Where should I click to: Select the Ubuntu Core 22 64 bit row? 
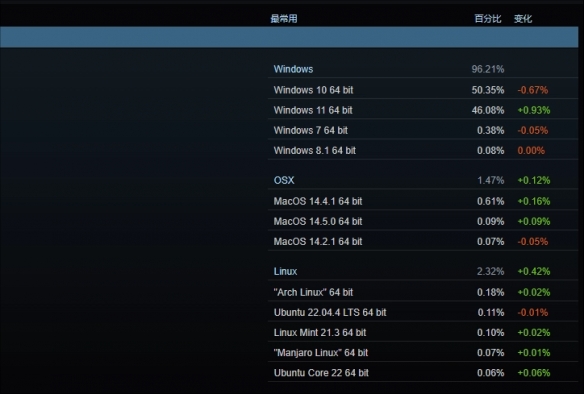coord(423,372)
